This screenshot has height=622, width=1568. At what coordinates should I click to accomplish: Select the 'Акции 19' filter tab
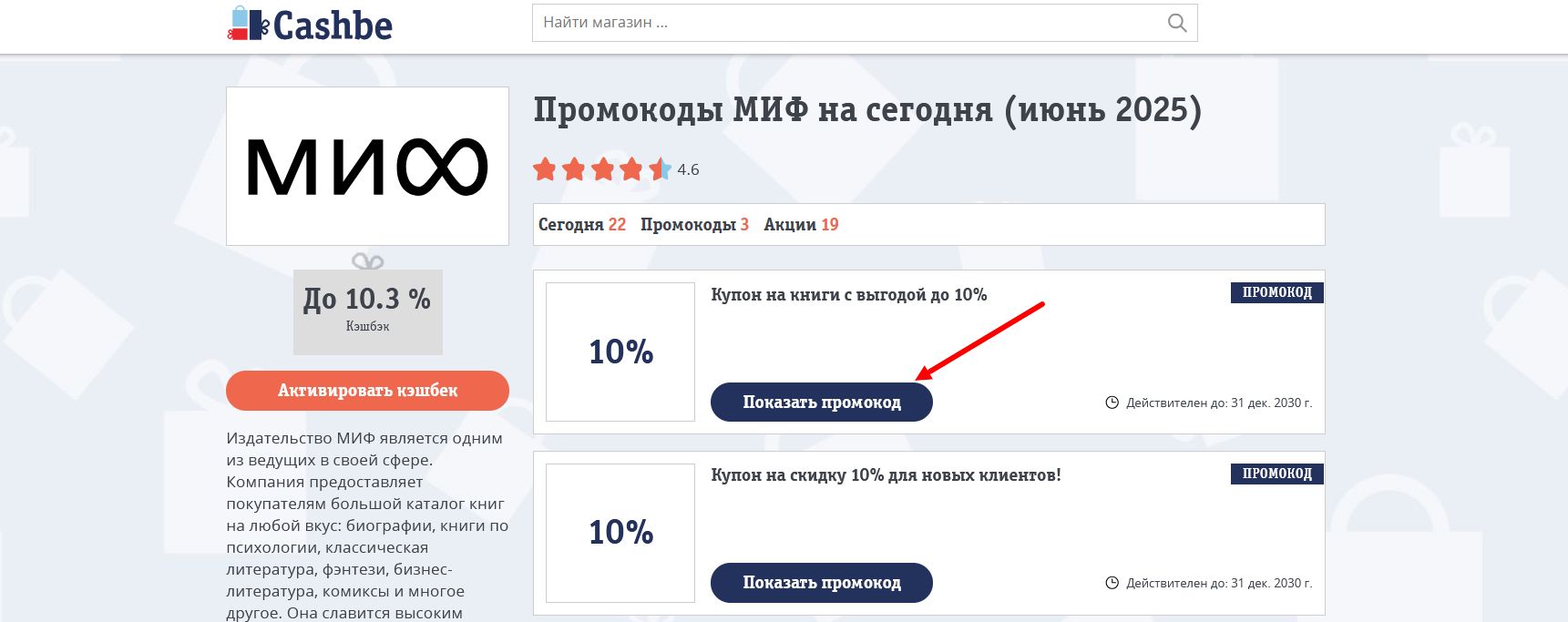(801, 224)
